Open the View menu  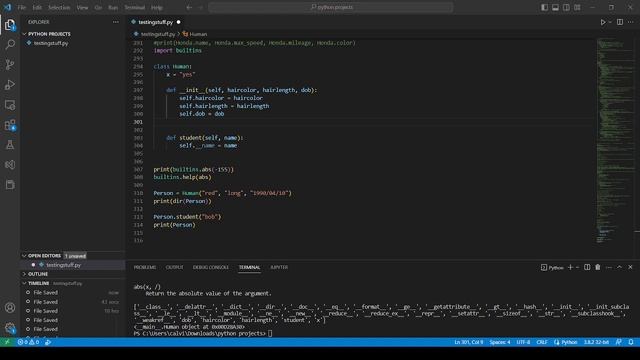point(82,7)
